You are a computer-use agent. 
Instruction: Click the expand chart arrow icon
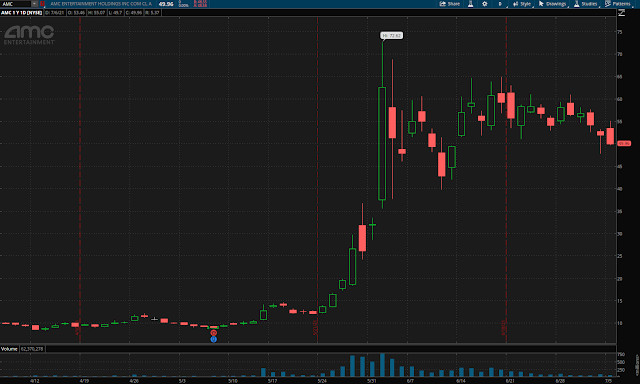[621, 13]
